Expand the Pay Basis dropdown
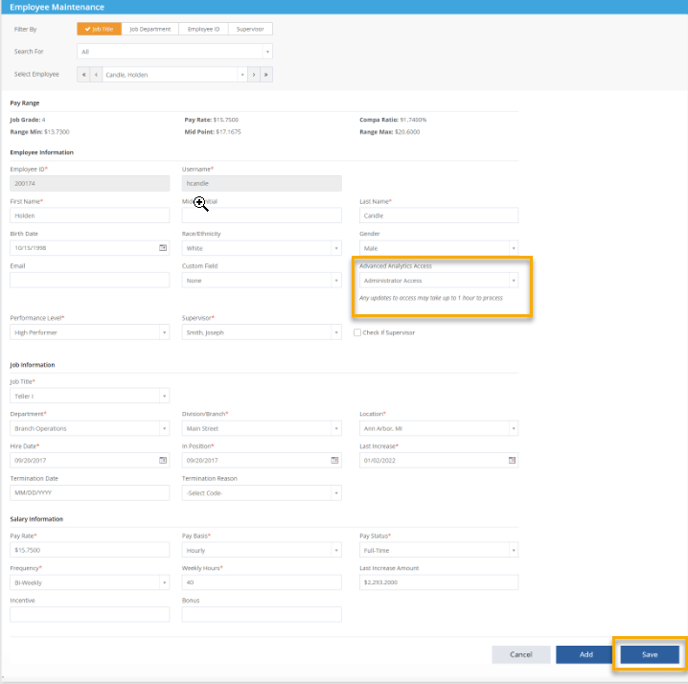Image resolution: width=688 pixels, height=684 pixels. [x=262, y=550]
